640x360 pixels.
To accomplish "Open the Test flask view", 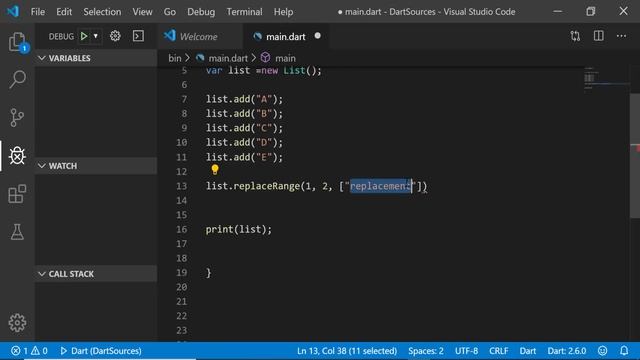I will 17,232.
